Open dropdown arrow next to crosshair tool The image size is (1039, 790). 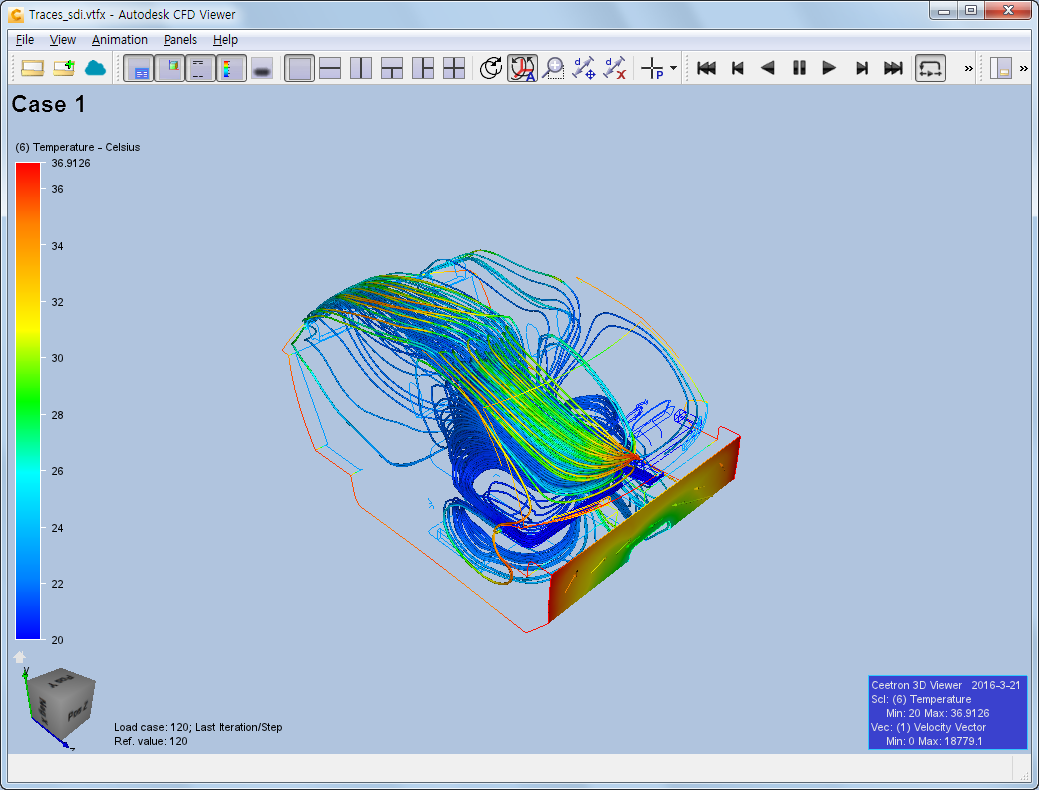(673, 68)
